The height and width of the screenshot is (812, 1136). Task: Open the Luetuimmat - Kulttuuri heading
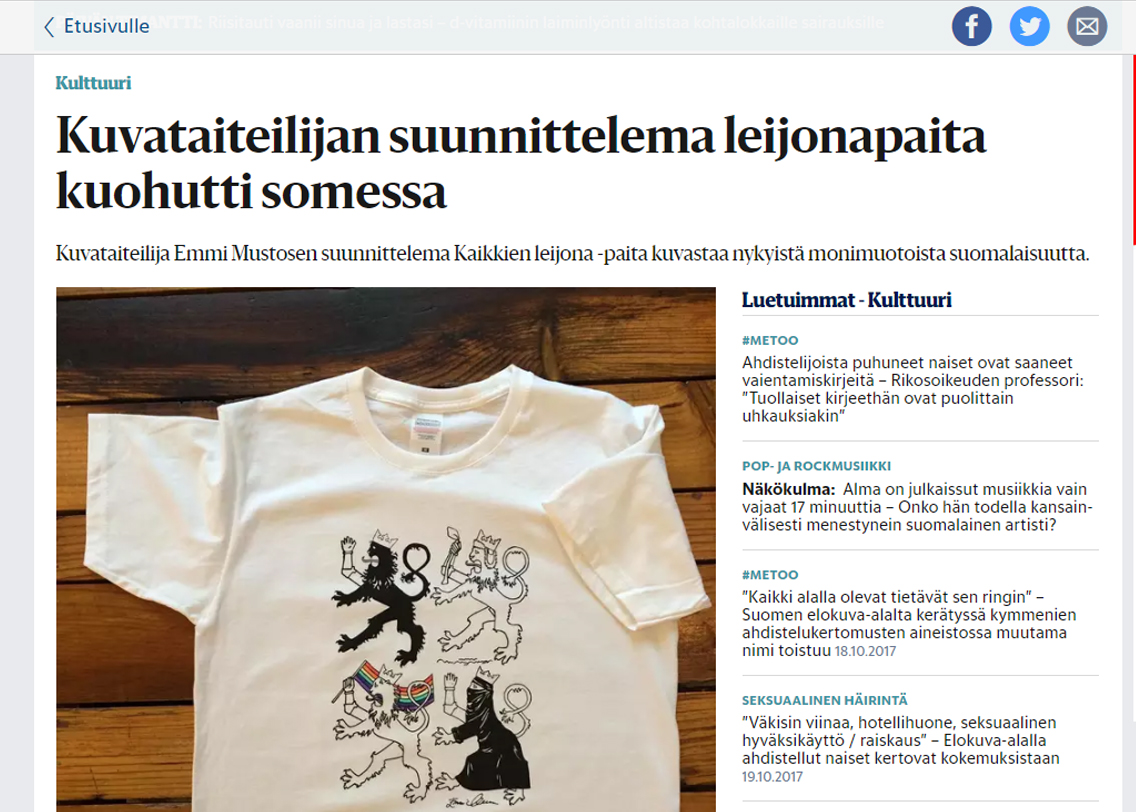[x=846, y=300]
